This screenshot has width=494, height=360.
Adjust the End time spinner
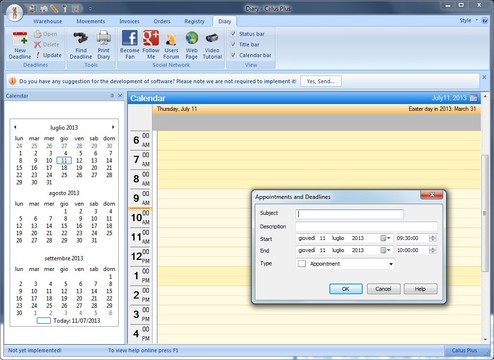[433, 250]
